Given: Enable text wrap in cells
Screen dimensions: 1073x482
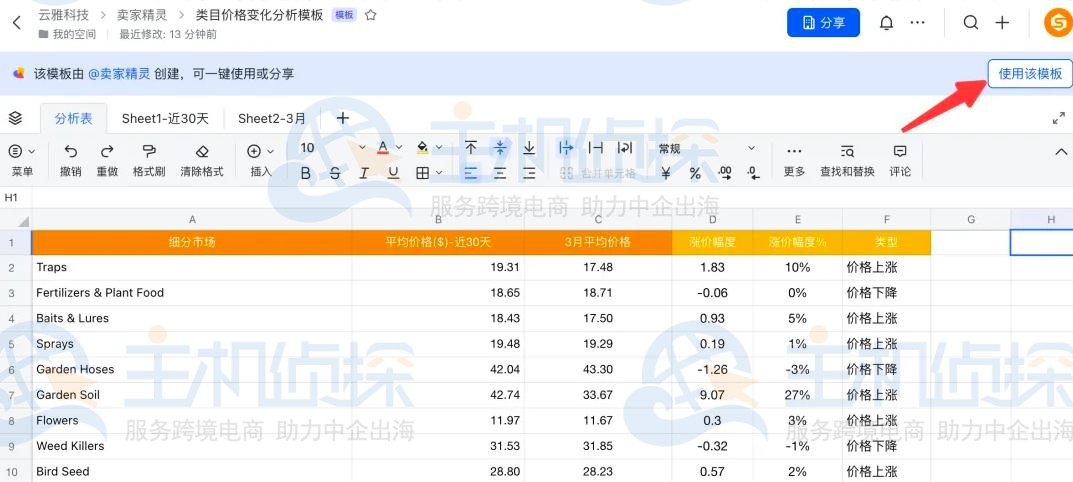Looking at the screenshot, I should 625,148.
